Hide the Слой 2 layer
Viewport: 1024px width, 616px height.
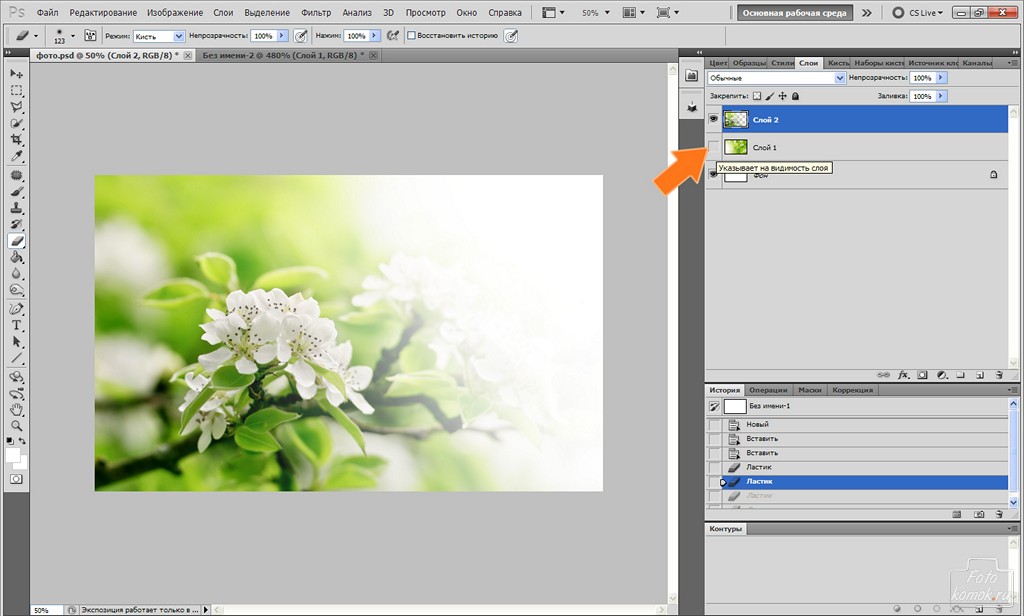[x=713, y=119]
